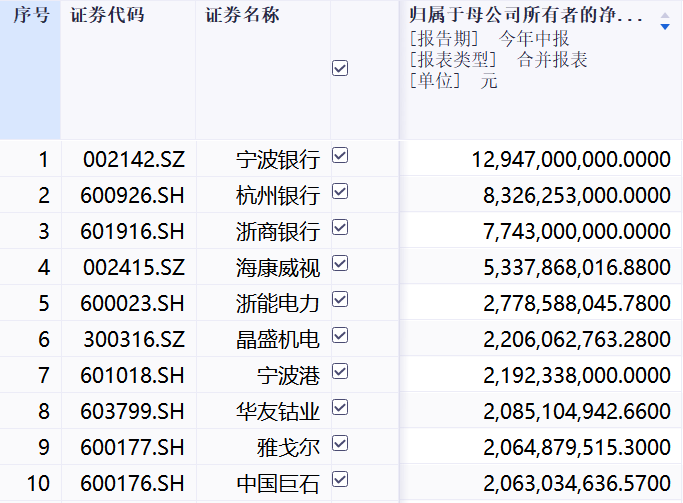Select the value 7,743,000,000.0000
Screen dimensions: 683x503
(577, 232)
